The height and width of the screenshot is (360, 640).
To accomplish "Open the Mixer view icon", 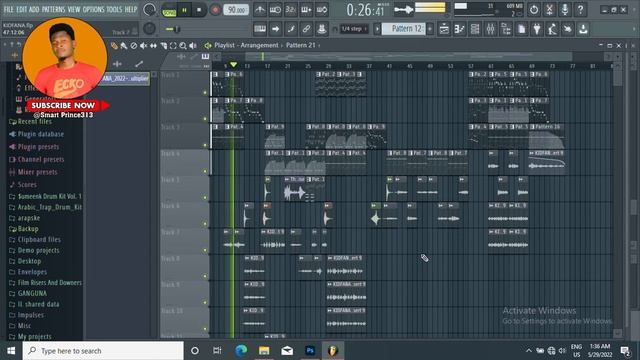I will point(491,29).
